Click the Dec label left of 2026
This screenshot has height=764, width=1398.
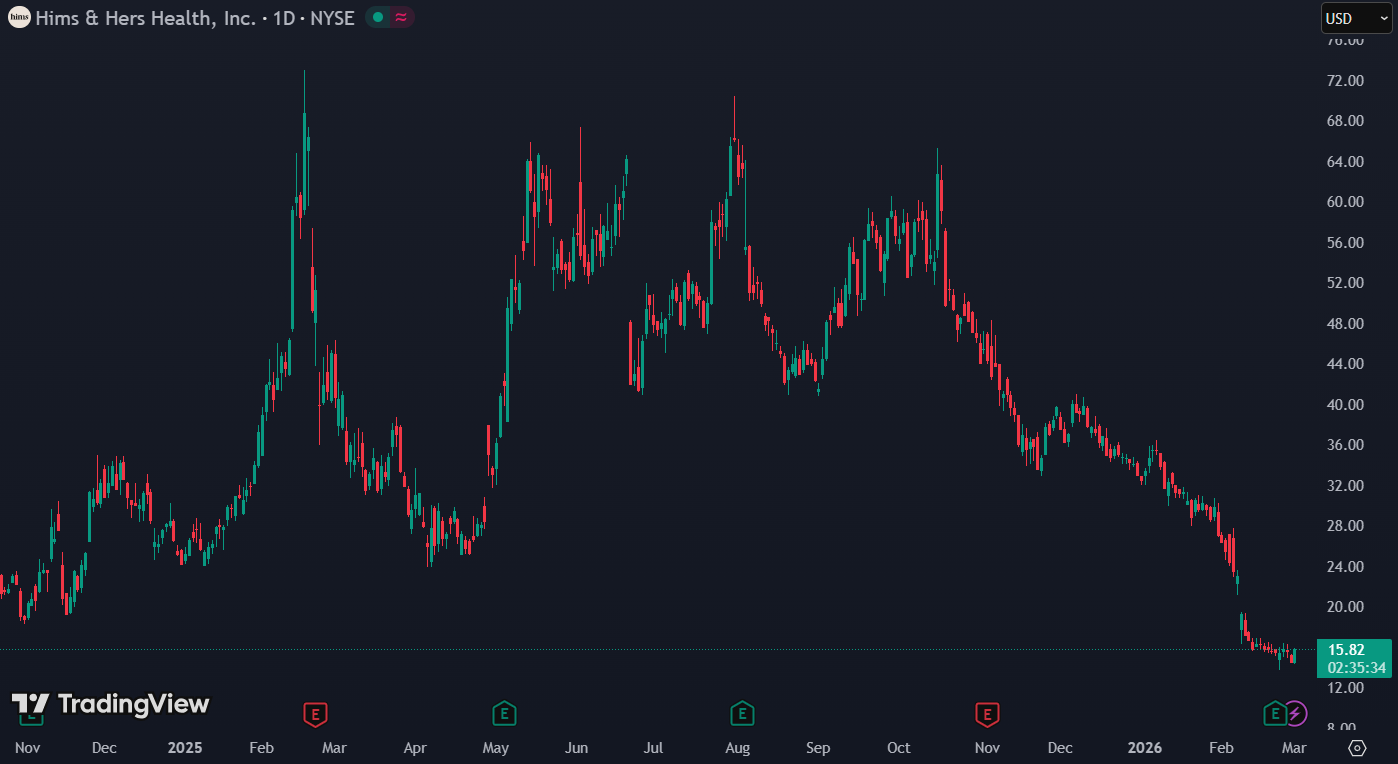point(1061,748)
